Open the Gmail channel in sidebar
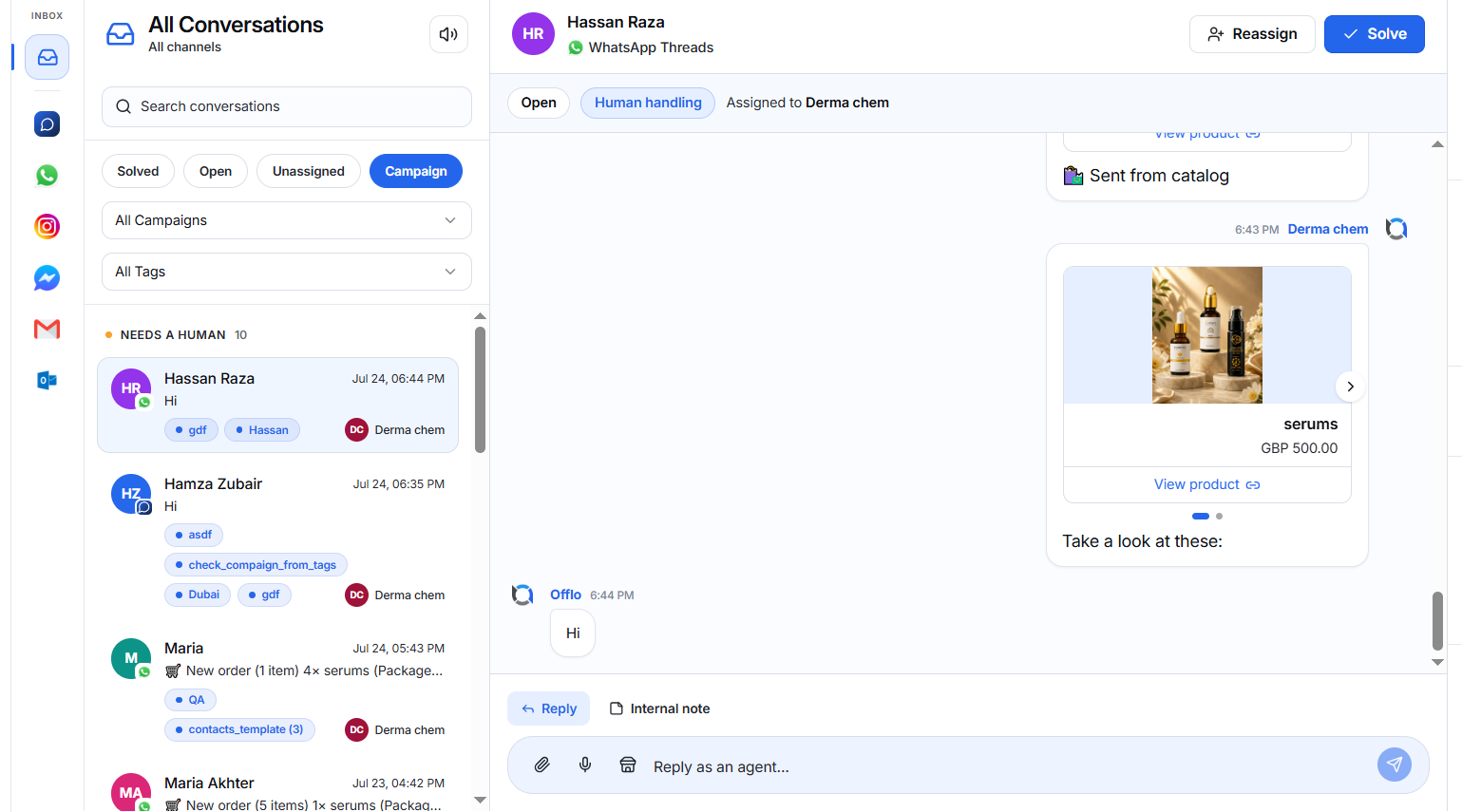Screen dimensions: 1462x812 click(x=47, y=329)
